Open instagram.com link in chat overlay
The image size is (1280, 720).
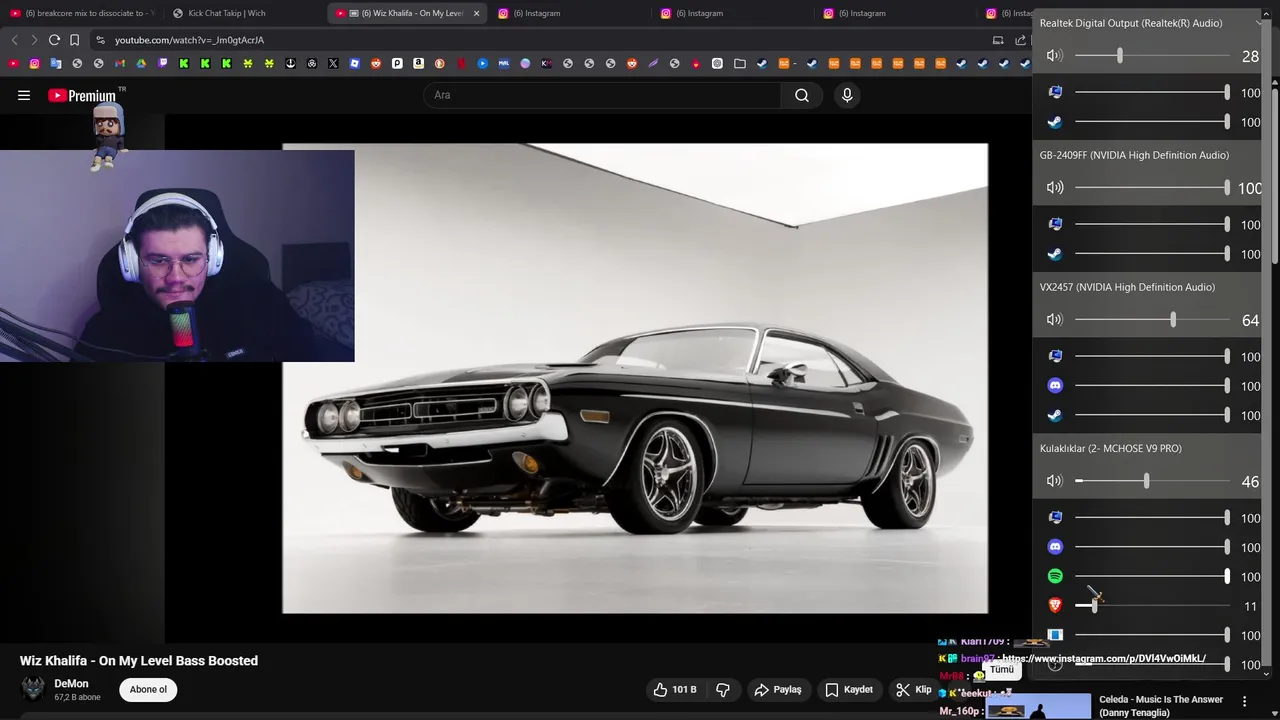pyautogui.click(x=1104, y=659)
